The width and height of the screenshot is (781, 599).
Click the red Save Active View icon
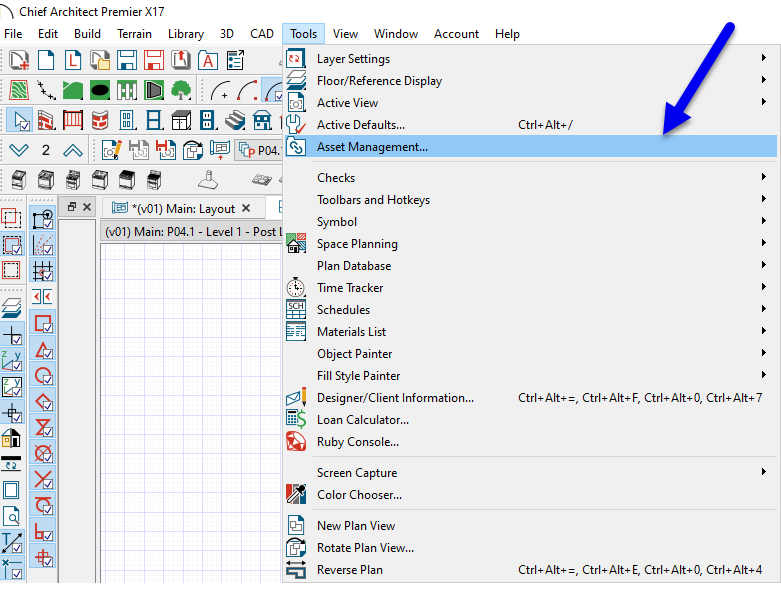coord(165,149)
